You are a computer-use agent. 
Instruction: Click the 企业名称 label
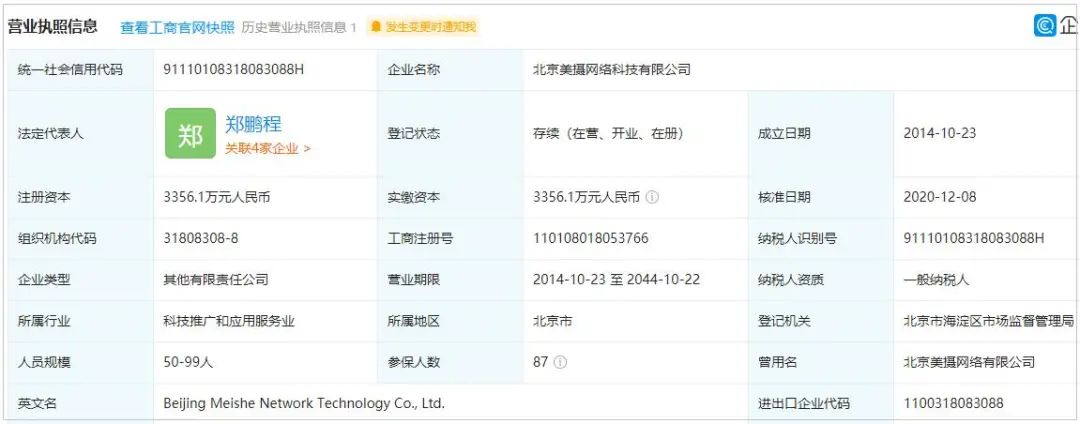pyautogui.click(x=414, y=70)
